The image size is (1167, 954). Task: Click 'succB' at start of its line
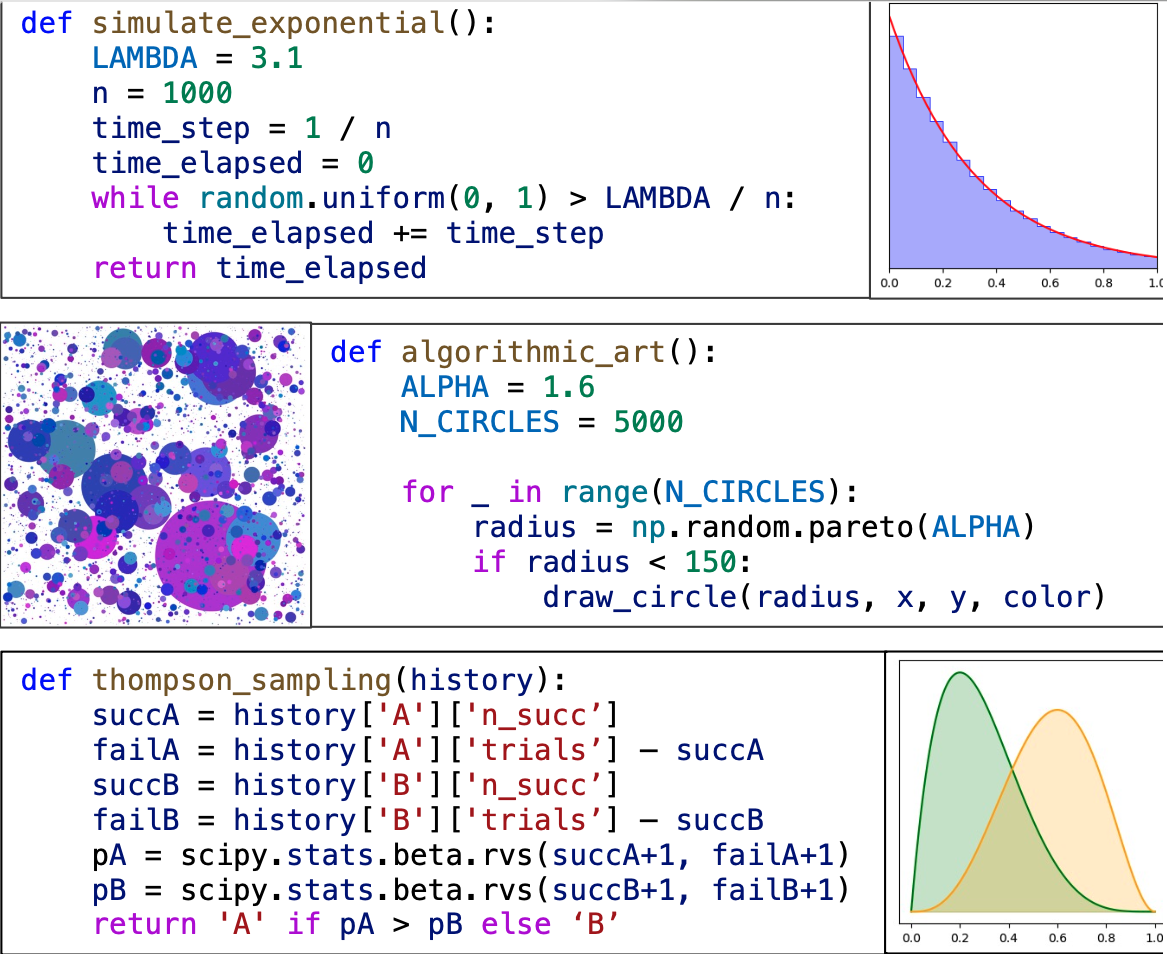[x=135, y=785]
